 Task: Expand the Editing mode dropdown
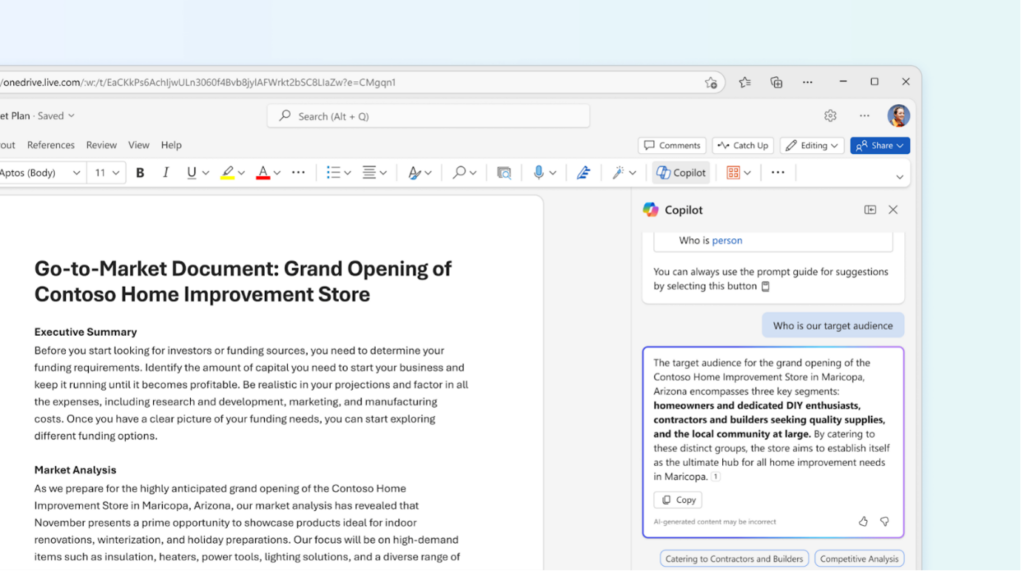[812, 145]
